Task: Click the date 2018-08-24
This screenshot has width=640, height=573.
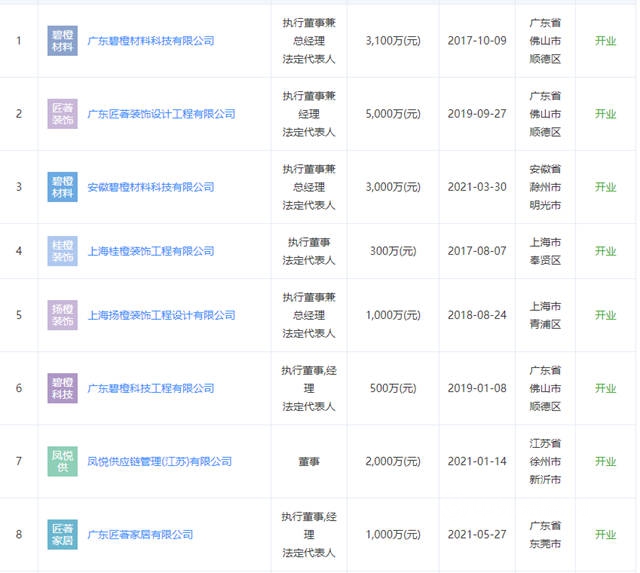Action: [477, 315]
